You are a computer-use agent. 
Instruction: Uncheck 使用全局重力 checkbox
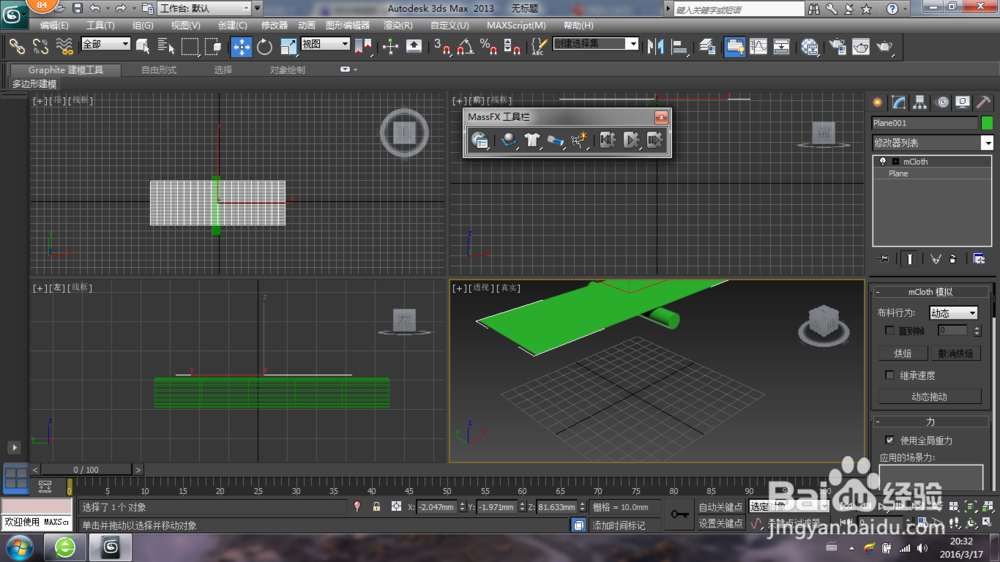[x=889, y=440]
